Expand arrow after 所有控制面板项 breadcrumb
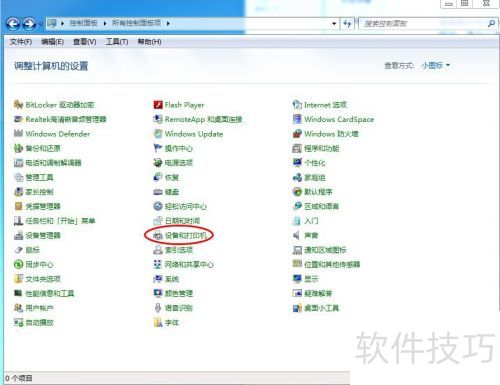The height and width of the screenshot is (385, 500). (x=168, y=23)
